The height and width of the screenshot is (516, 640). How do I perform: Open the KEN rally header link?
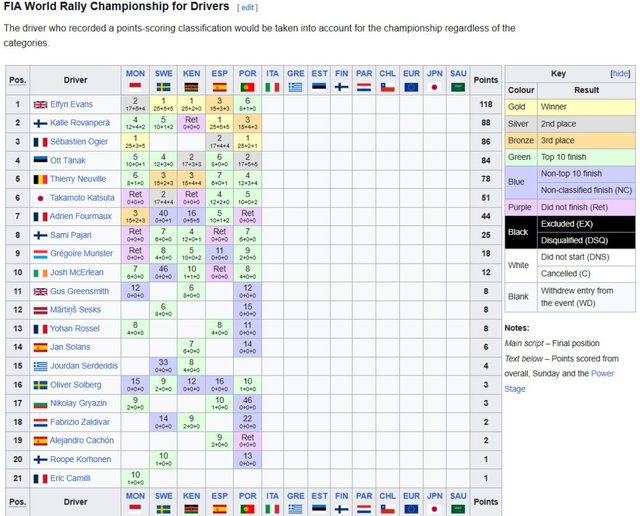click(x=191, y=73)
